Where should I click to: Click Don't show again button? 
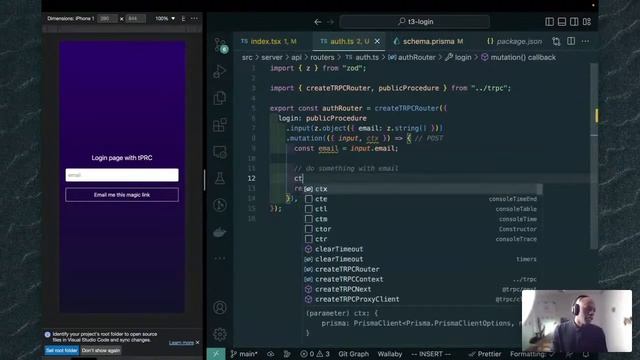point(101,350)
